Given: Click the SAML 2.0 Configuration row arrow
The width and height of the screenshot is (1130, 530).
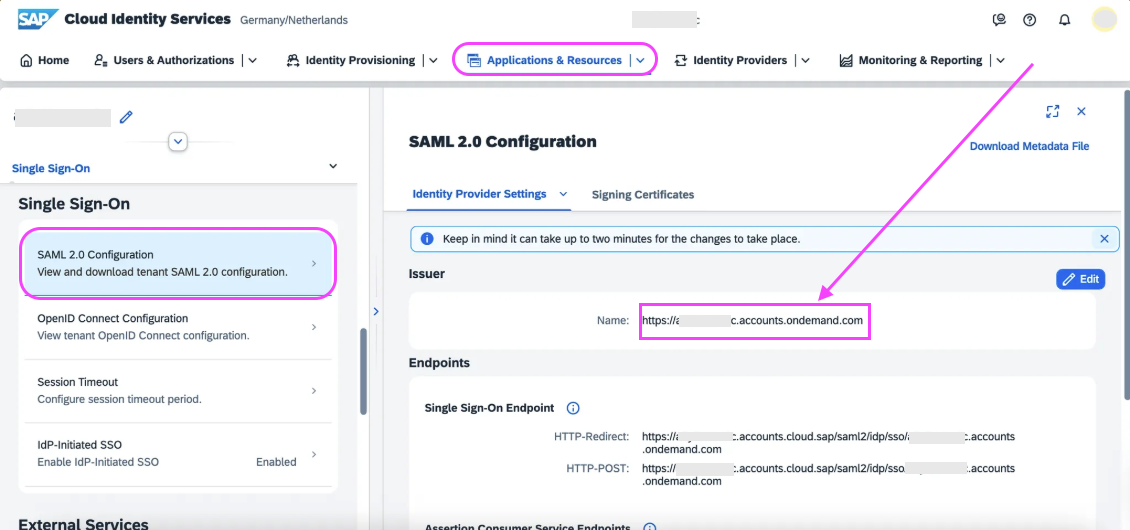Looking at the screenshot, I should coord(313,264).
